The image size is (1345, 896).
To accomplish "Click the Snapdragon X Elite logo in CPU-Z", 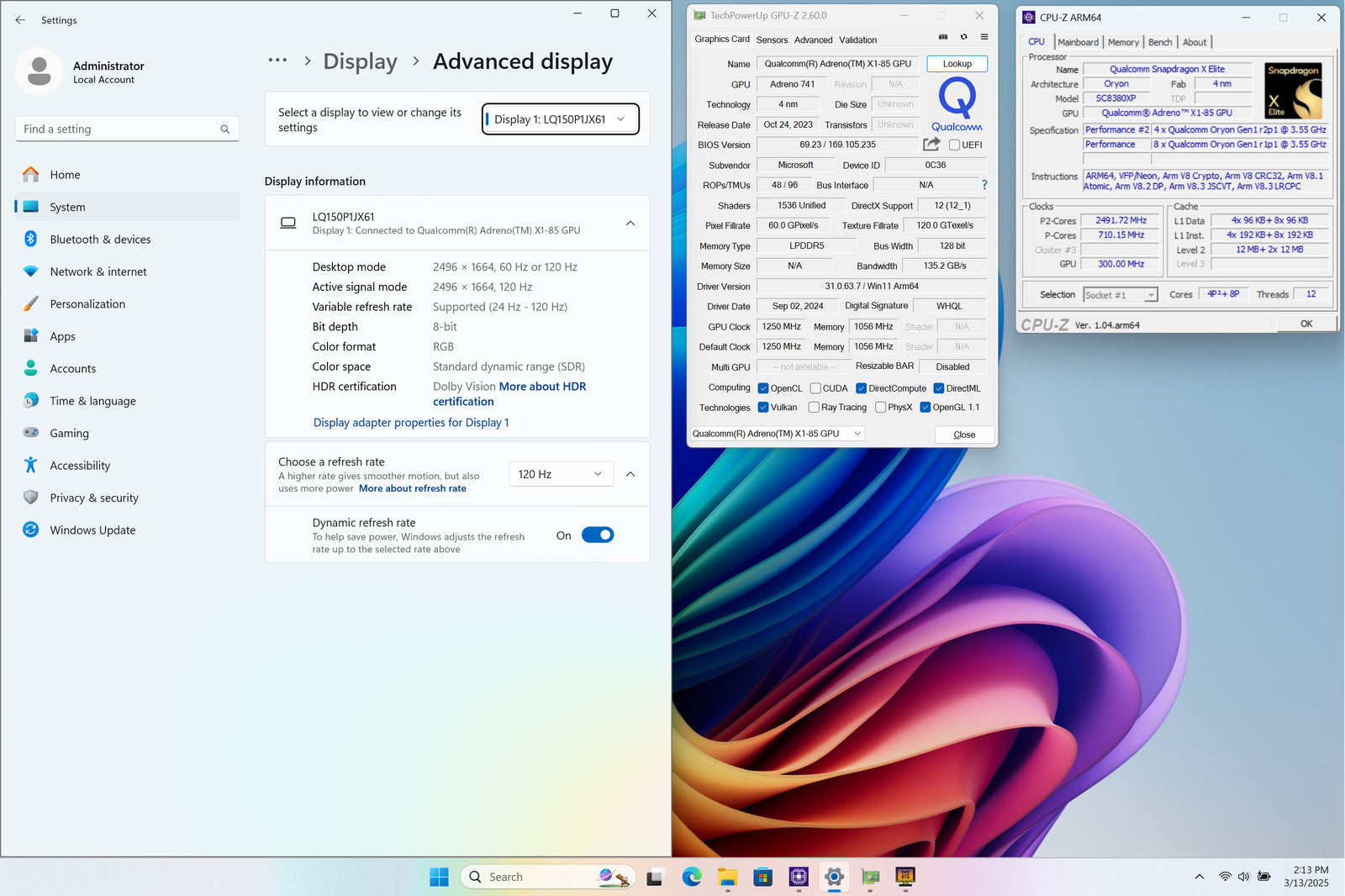I will [1294, 91].
